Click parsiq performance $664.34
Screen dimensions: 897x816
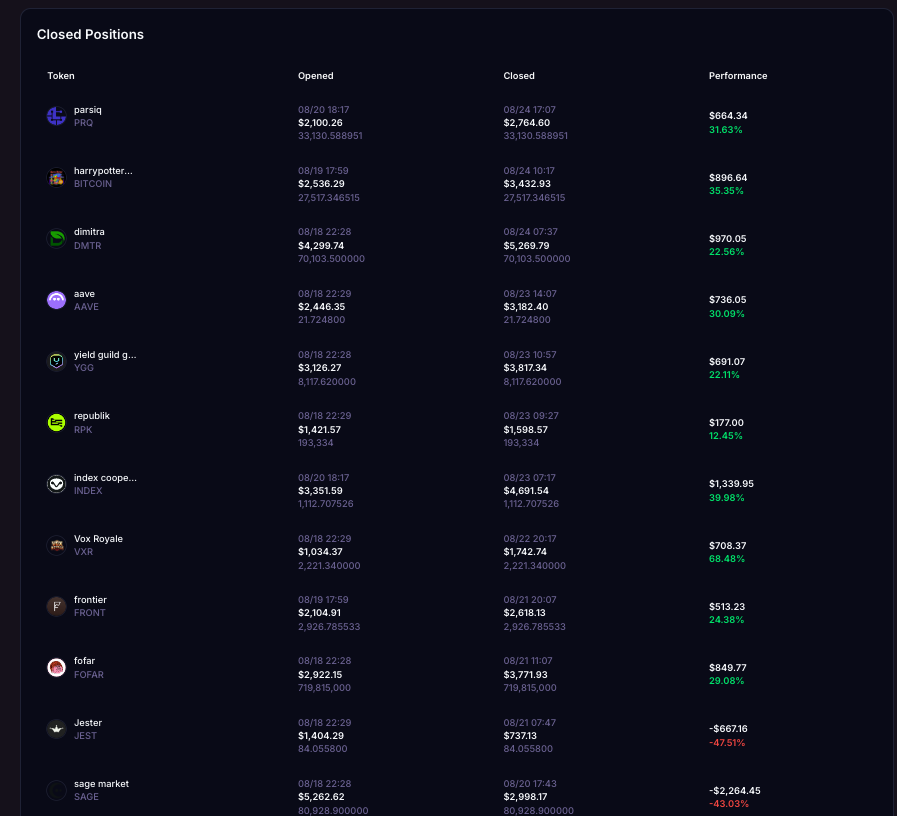tap(728, 116)
